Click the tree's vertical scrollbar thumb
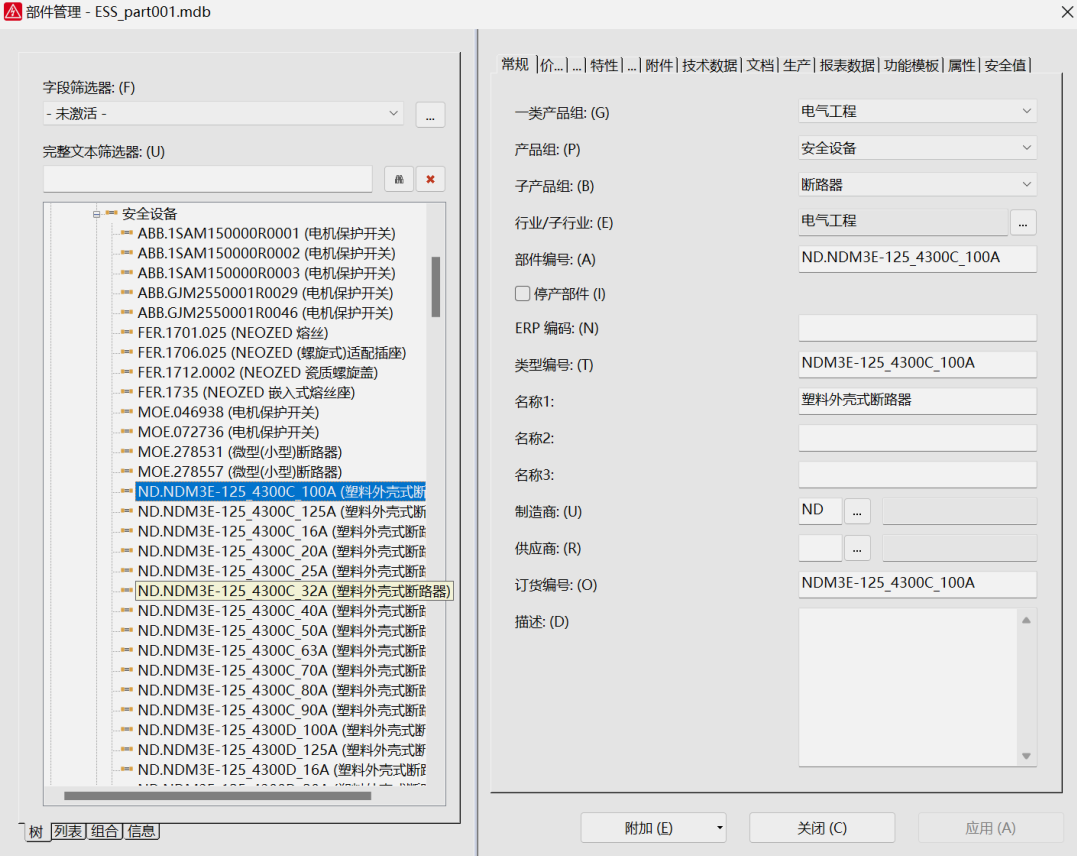This screenshot has height=856, width=1077. pyautogui.click(x=435, y=286)
